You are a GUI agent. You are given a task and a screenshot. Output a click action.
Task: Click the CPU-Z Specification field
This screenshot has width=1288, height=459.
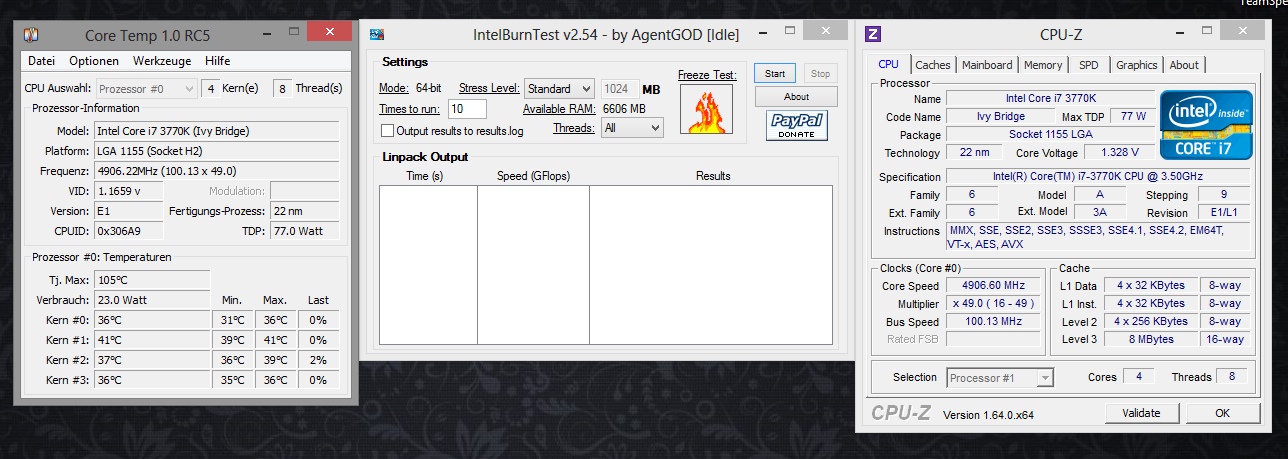coord(1098,177)
